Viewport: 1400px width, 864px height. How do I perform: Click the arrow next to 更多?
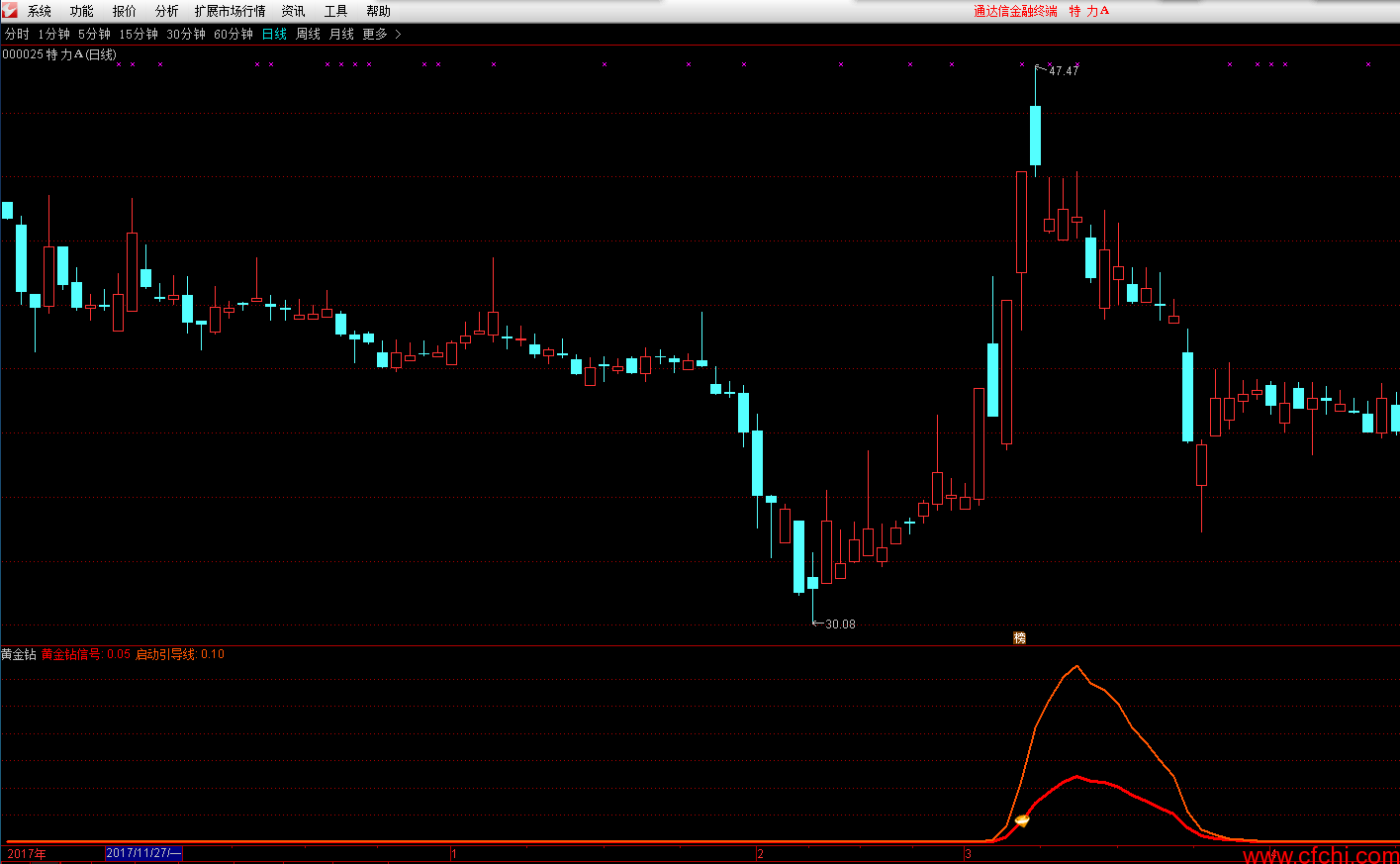pos(398,34)
